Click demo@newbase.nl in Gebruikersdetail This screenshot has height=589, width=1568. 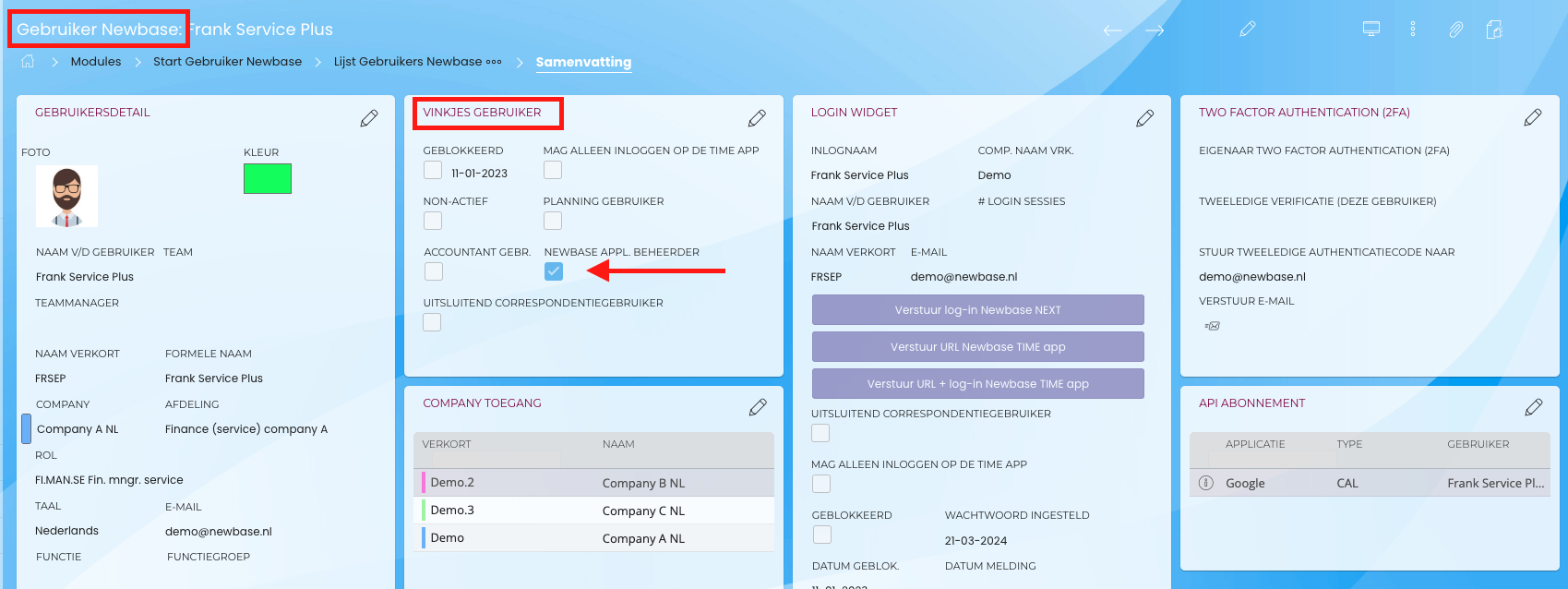click(x=219, y=531)
